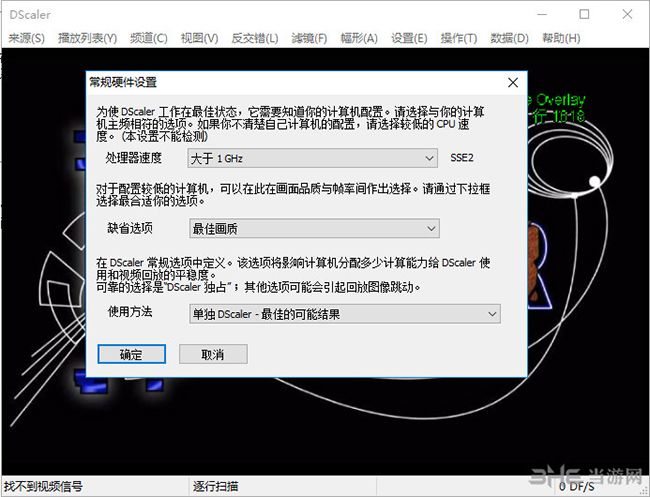Click the SSE2 label
The height and width of the screenshot is (497, 650).
click(462, 158)
